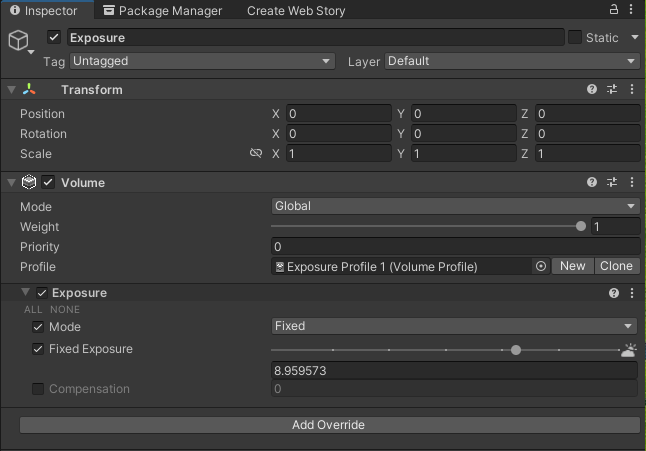This screenshot has width=646, height=451.
Task: Open the Tag dropdown showing Untagged
Action: pos(201,61)
